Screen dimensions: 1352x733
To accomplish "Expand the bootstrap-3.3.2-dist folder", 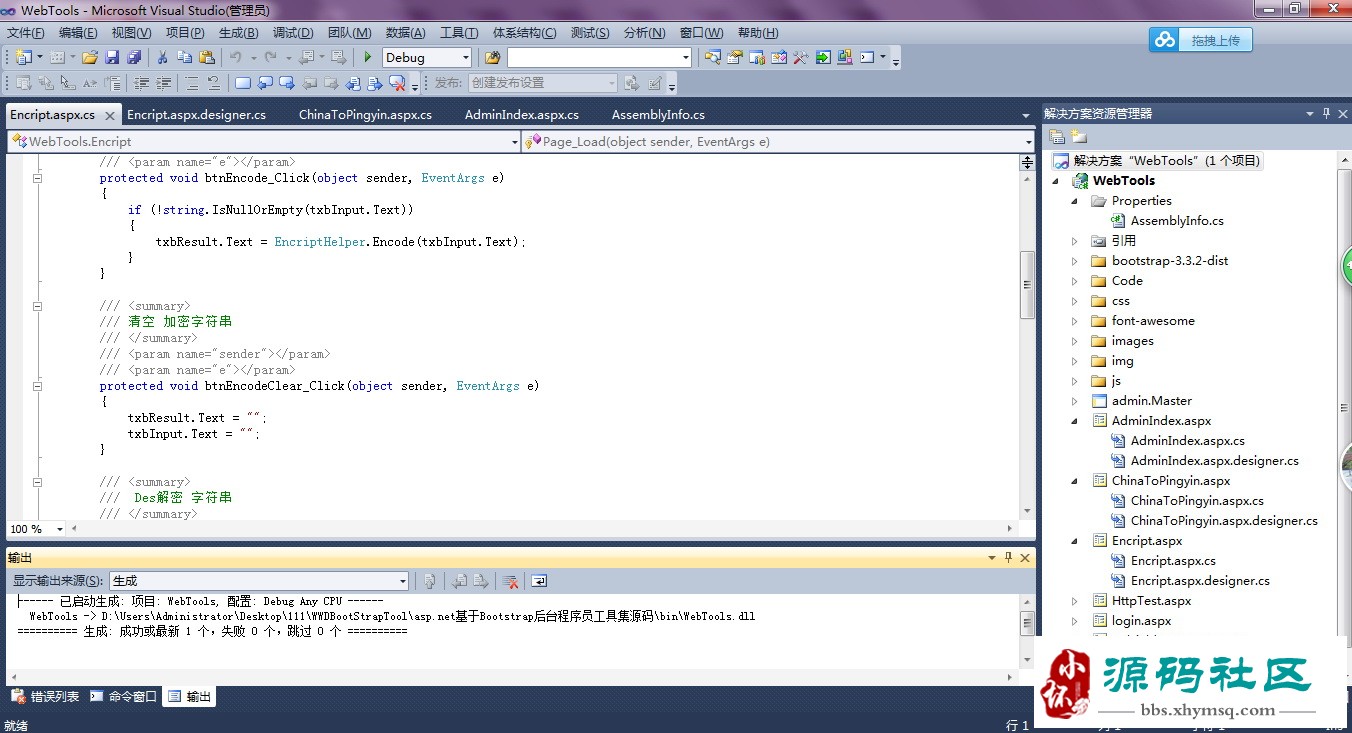I will pyautogui.click(x=1075, y=261).
